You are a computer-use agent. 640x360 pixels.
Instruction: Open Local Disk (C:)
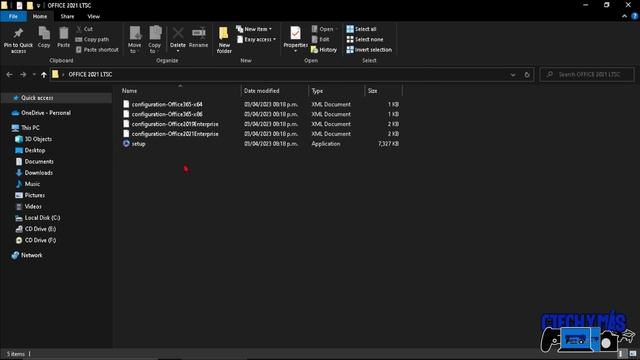click(42, 218)
